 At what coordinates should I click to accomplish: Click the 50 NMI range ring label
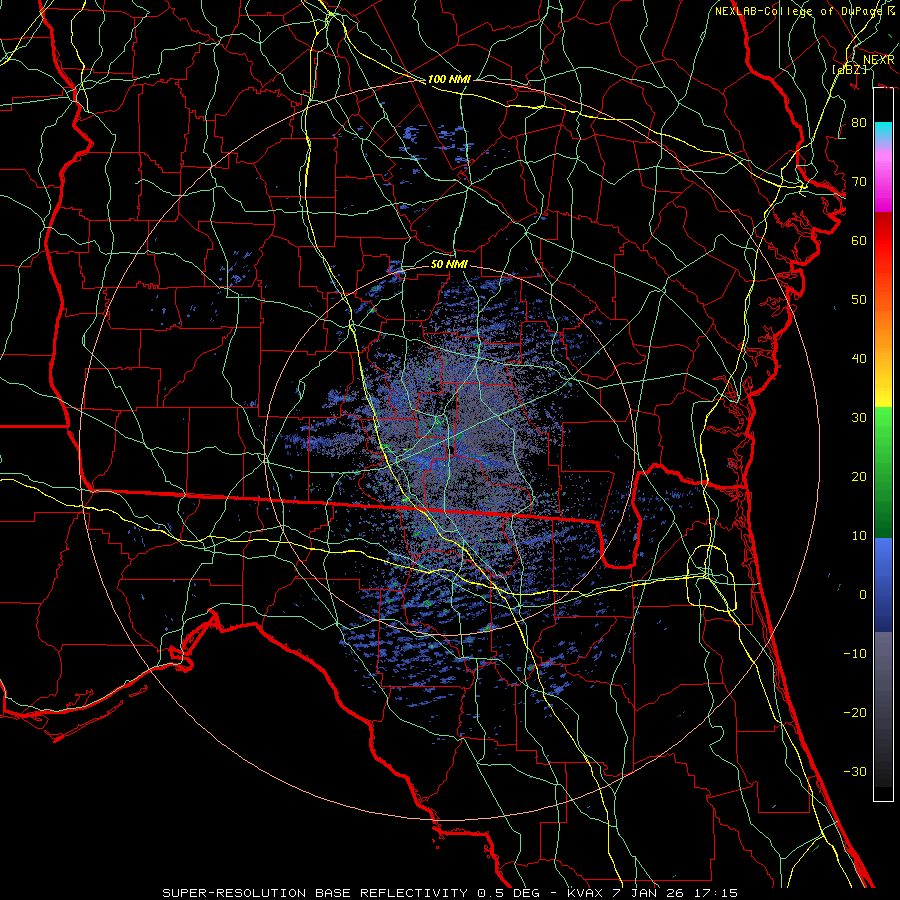click(x=449, y=264)
